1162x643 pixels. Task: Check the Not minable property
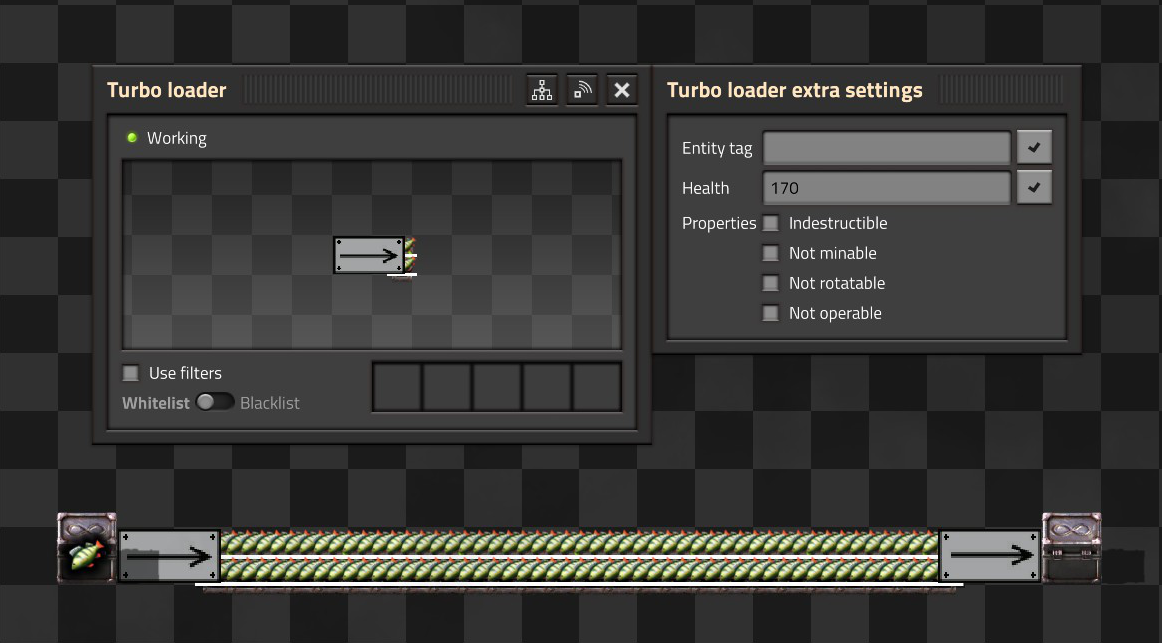(771, 253)
